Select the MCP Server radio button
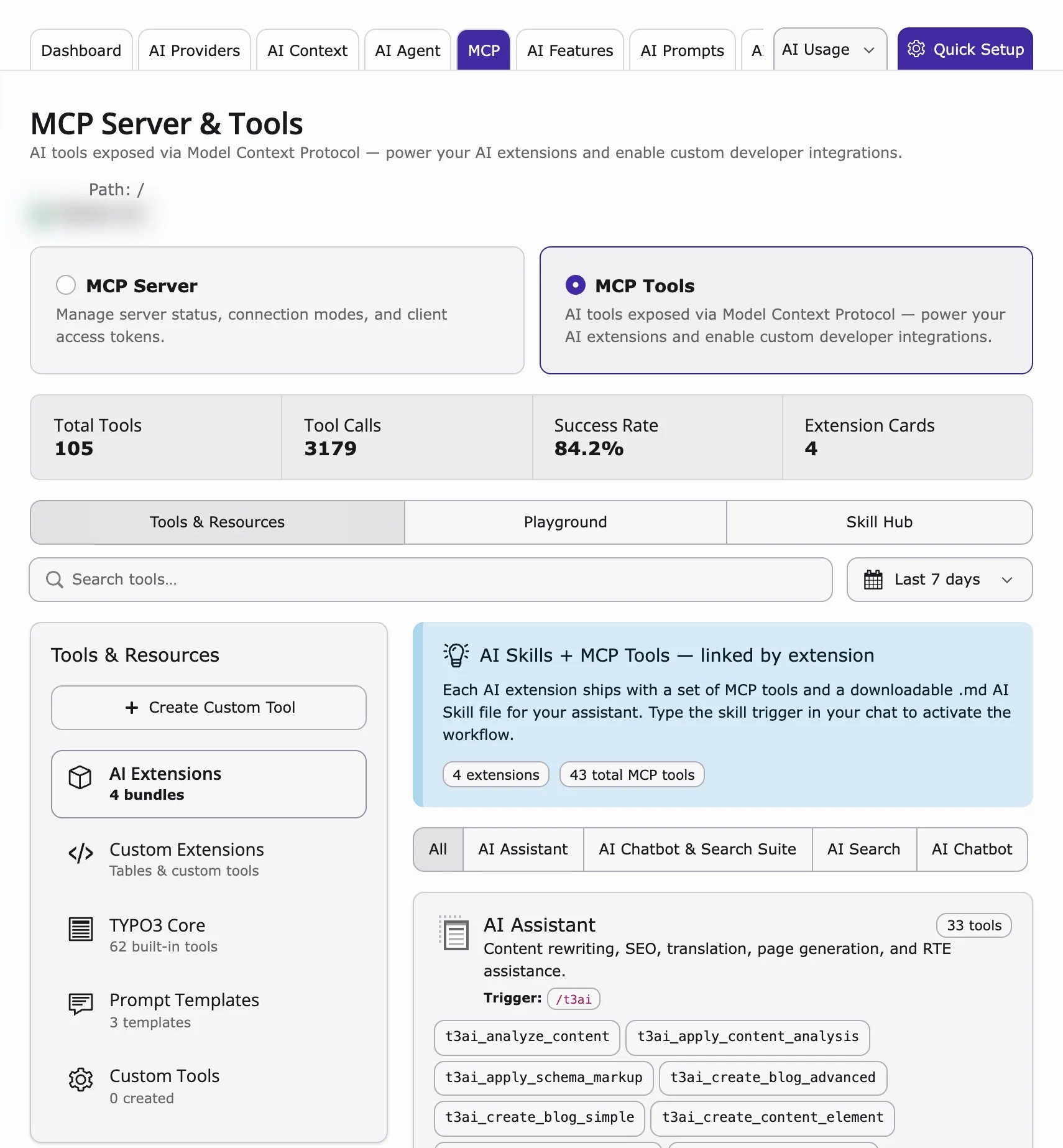1063x1148 pixels. [66, 285]
